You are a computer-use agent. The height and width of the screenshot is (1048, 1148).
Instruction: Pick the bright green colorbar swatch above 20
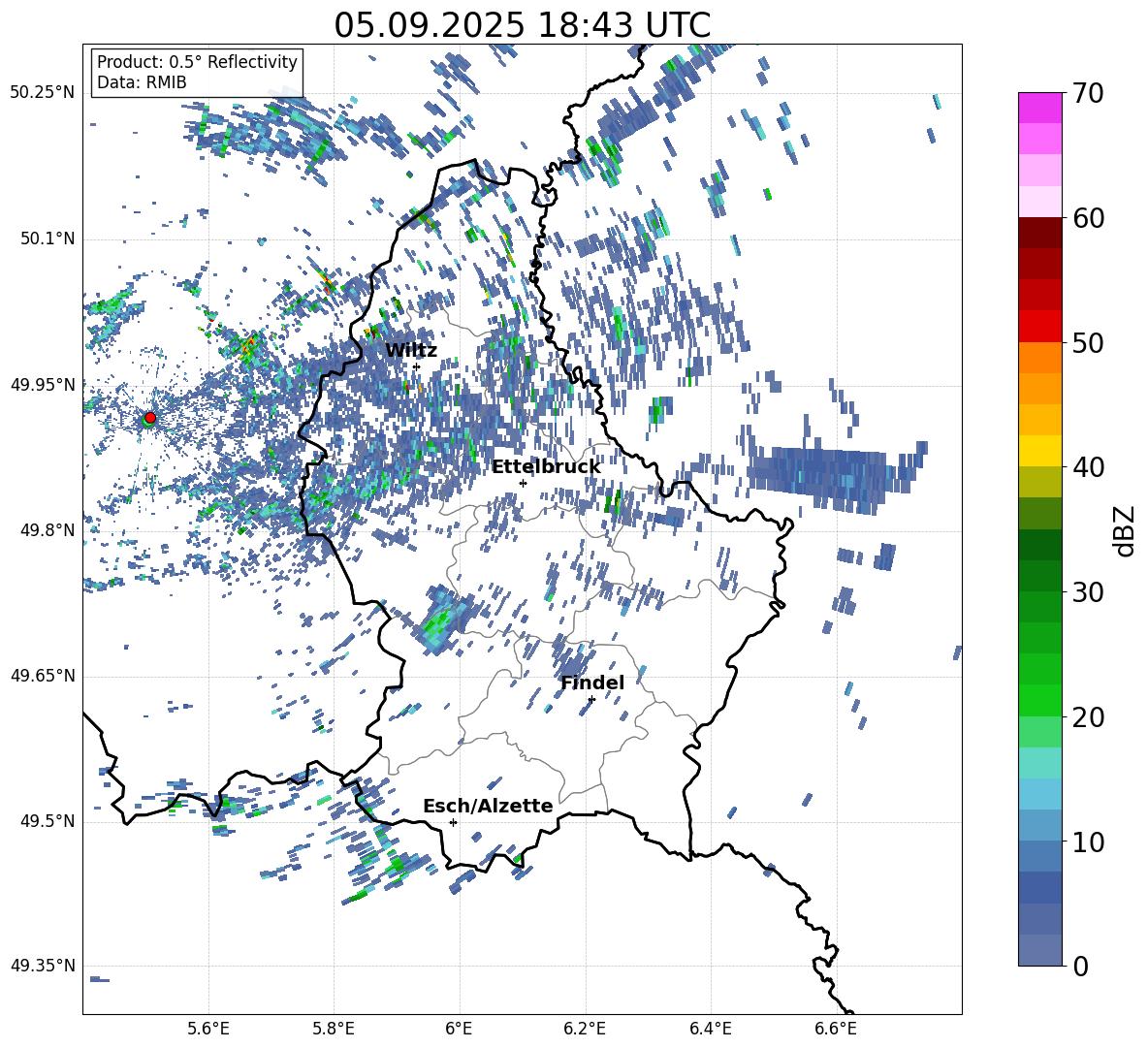(x=1039, y=700)
